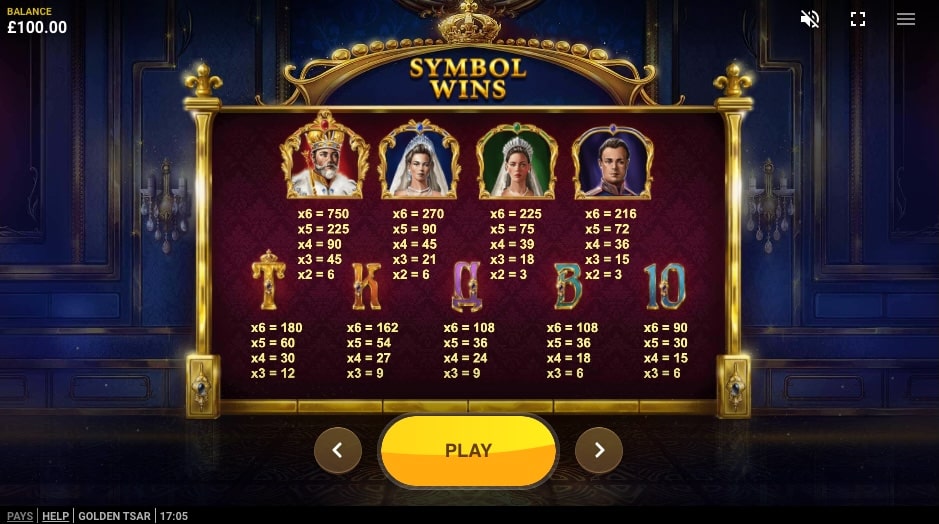Unmute the game sound
The image size is (939, 524).
point(810,19)
